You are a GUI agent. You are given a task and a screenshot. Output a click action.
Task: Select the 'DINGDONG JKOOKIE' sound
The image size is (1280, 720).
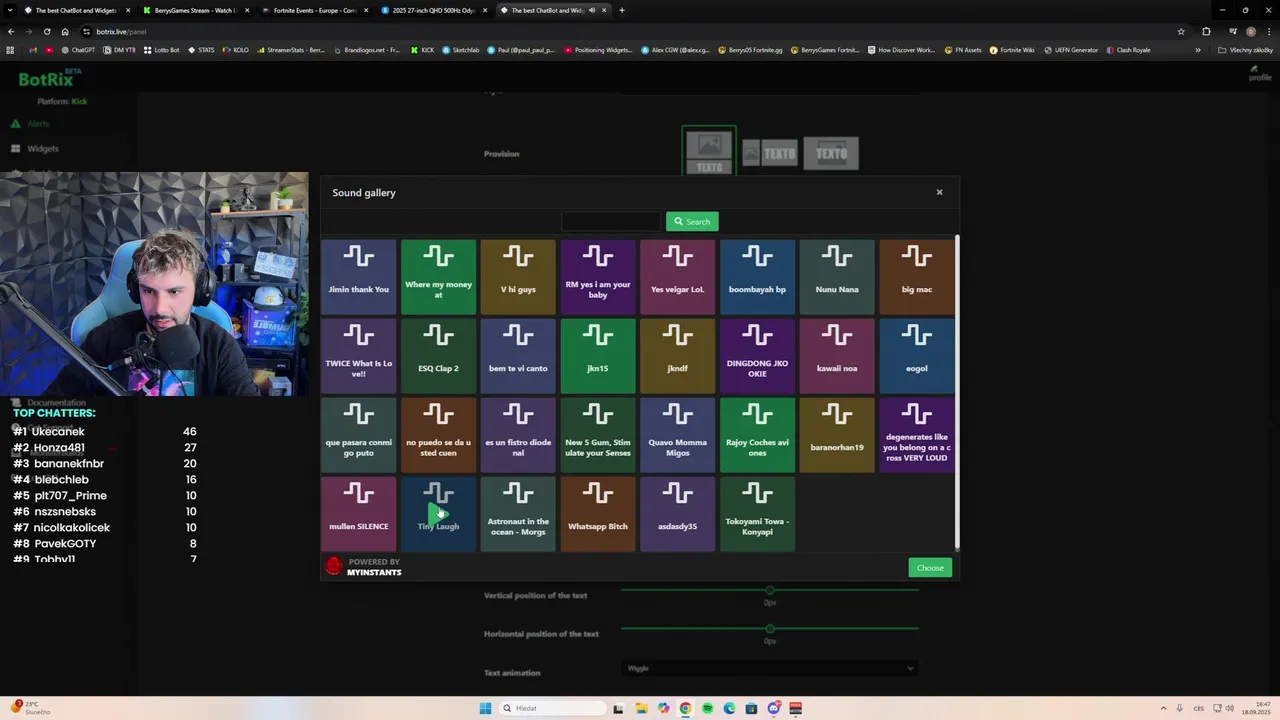point(757,355)
